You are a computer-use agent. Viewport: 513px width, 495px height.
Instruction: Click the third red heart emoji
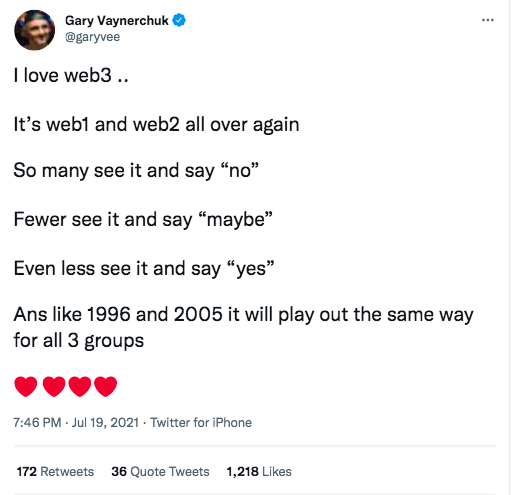click(80, 386)
